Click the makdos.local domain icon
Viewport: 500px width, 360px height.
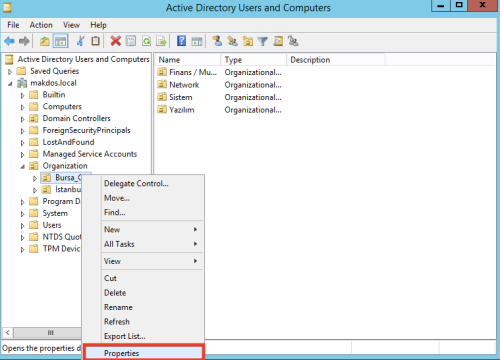22,83
